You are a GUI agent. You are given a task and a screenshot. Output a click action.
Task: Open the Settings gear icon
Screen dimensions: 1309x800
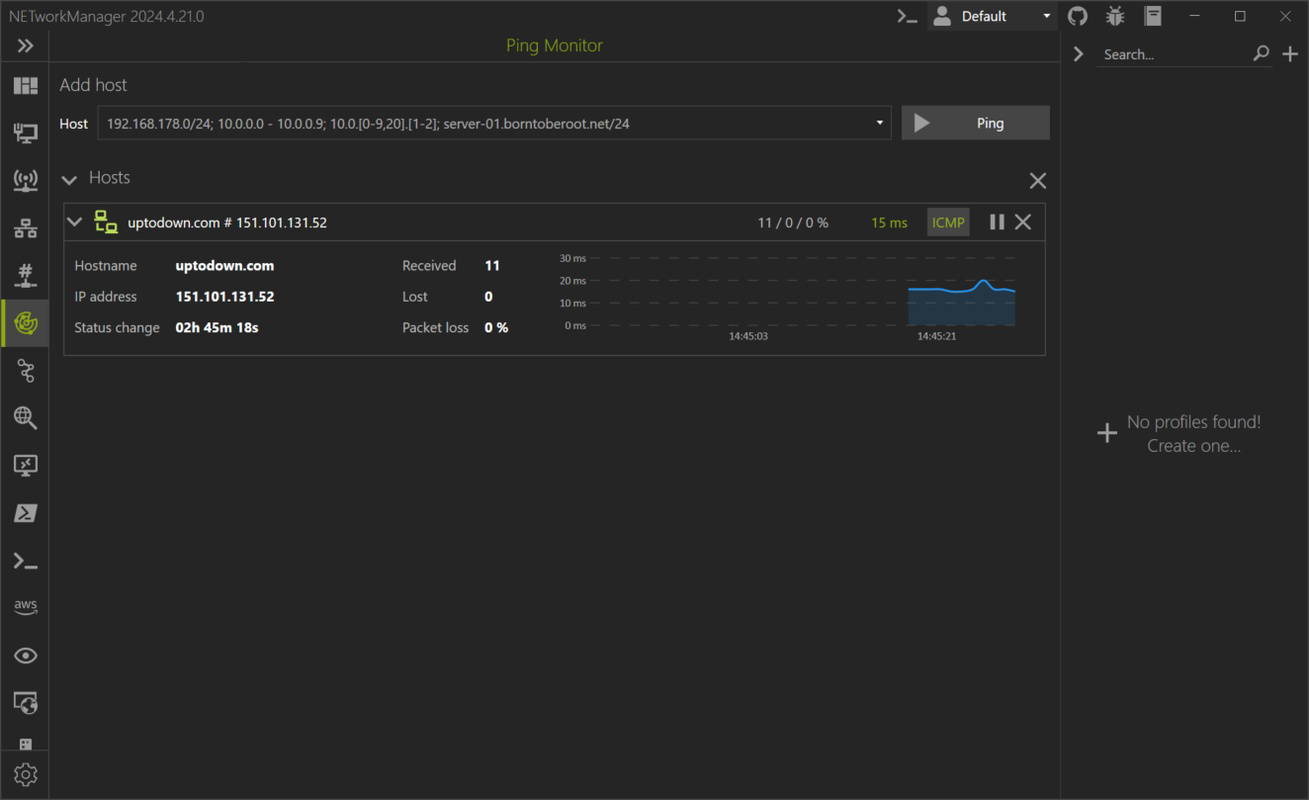click(25, 774)
